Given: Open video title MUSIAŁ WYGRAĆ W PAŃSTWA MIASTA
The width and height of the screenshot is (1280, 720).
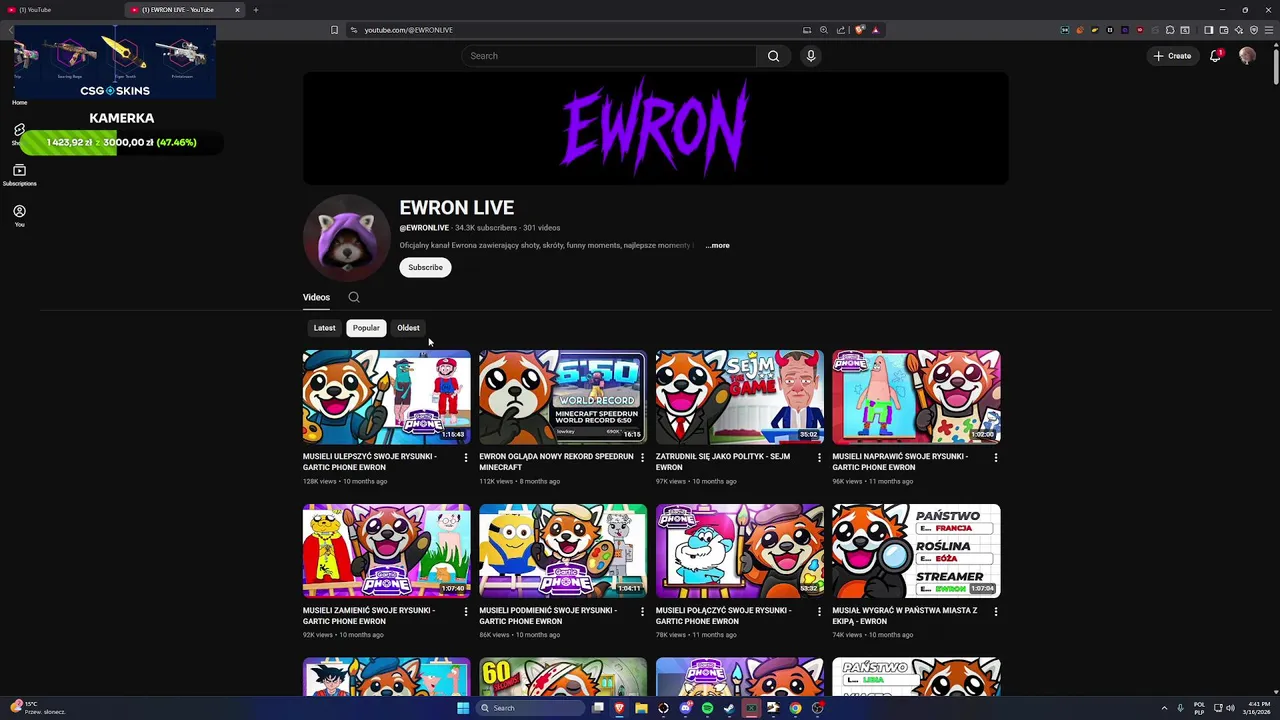Looking at the screenshot, I should 905,616.
